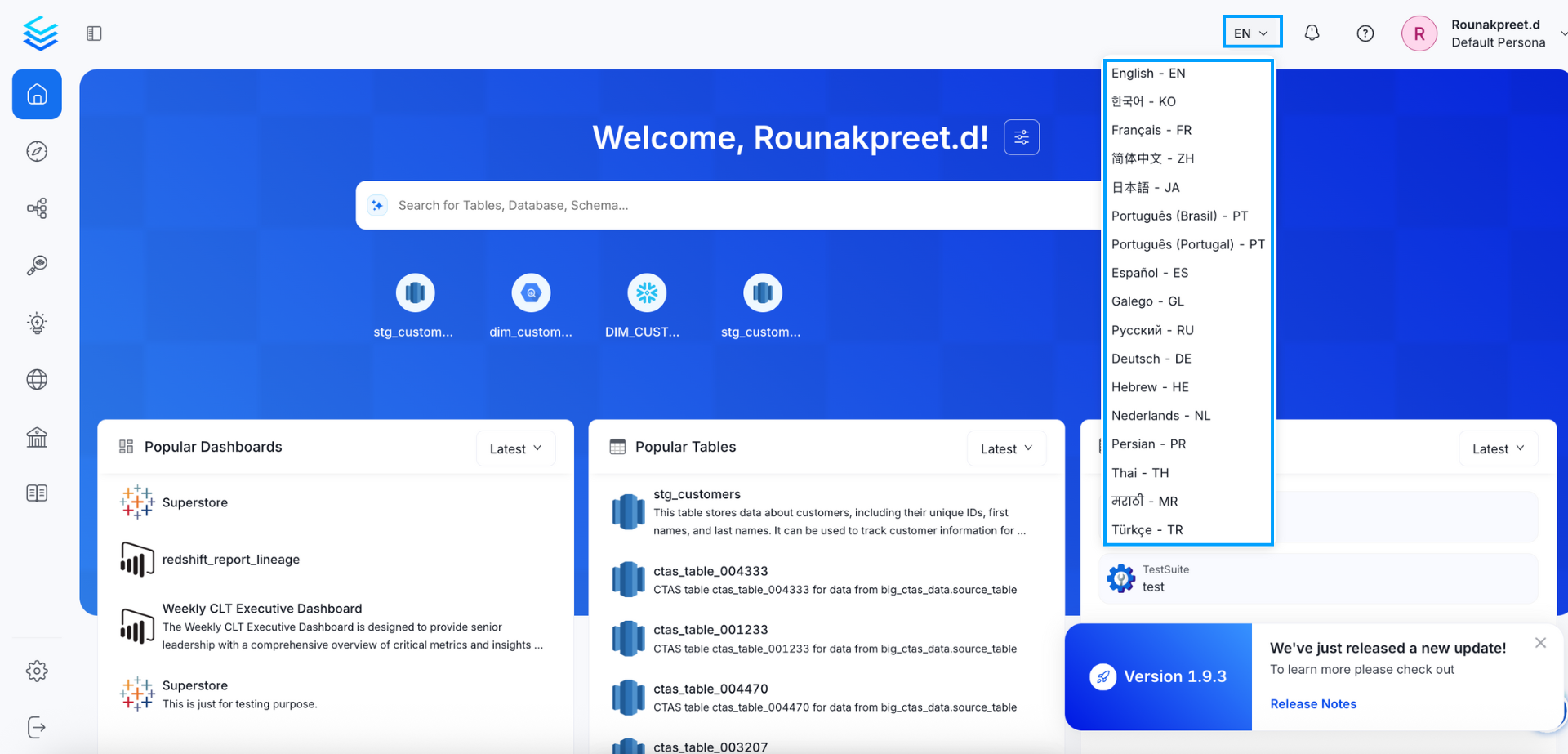This screenshot has height=754, width=1568.
Task: Click the customize page sliders button
Action: click(1021, 137)
